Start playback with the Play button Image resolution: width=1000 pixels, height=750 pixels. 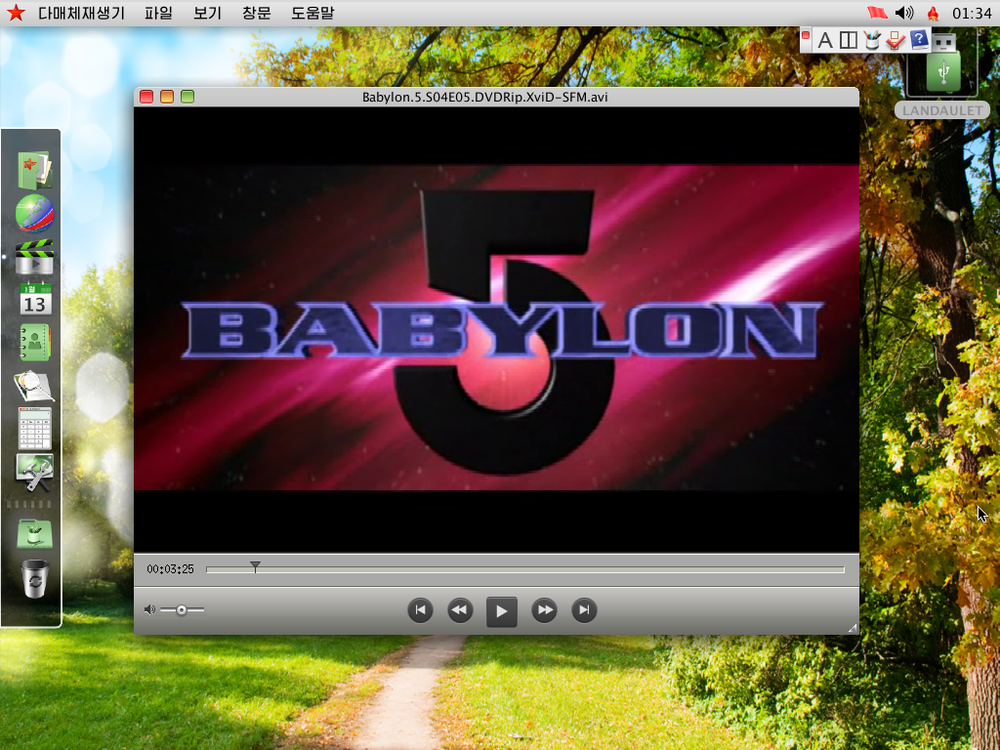[501, 611]
